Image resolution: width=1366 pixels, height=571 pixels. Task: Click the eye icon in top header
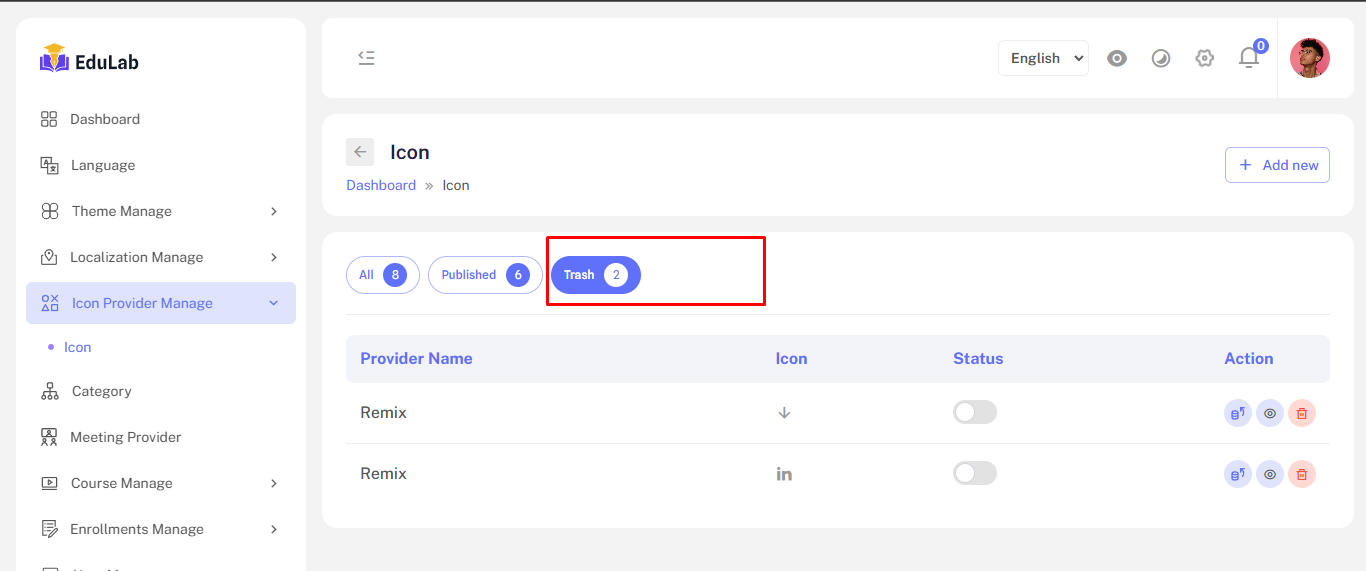(x=1117, y=58)
